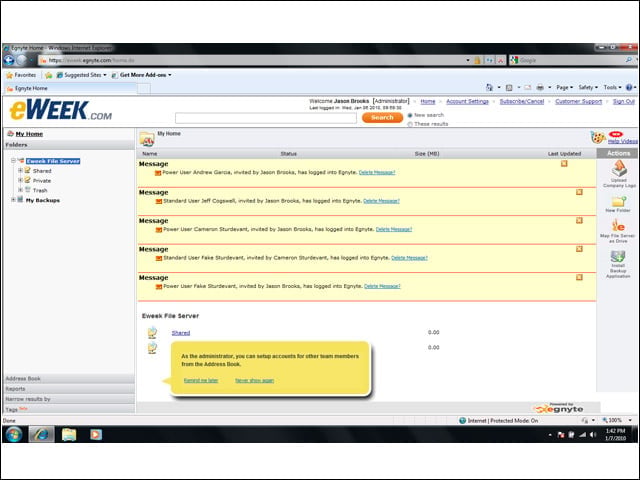Image resolution: width=640 pixels, height=480 pixels.
Task: Select the New search radio button
Action: click(410, 116)
